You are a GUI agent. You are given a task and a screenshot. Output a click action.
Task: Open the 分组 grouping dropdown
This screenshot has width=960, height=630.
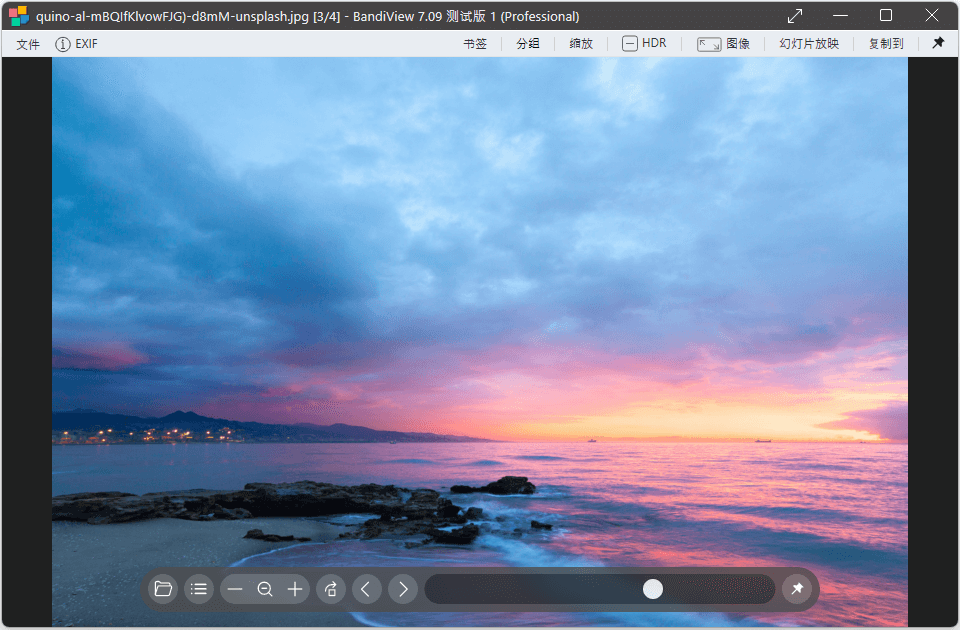coord(528,43)
